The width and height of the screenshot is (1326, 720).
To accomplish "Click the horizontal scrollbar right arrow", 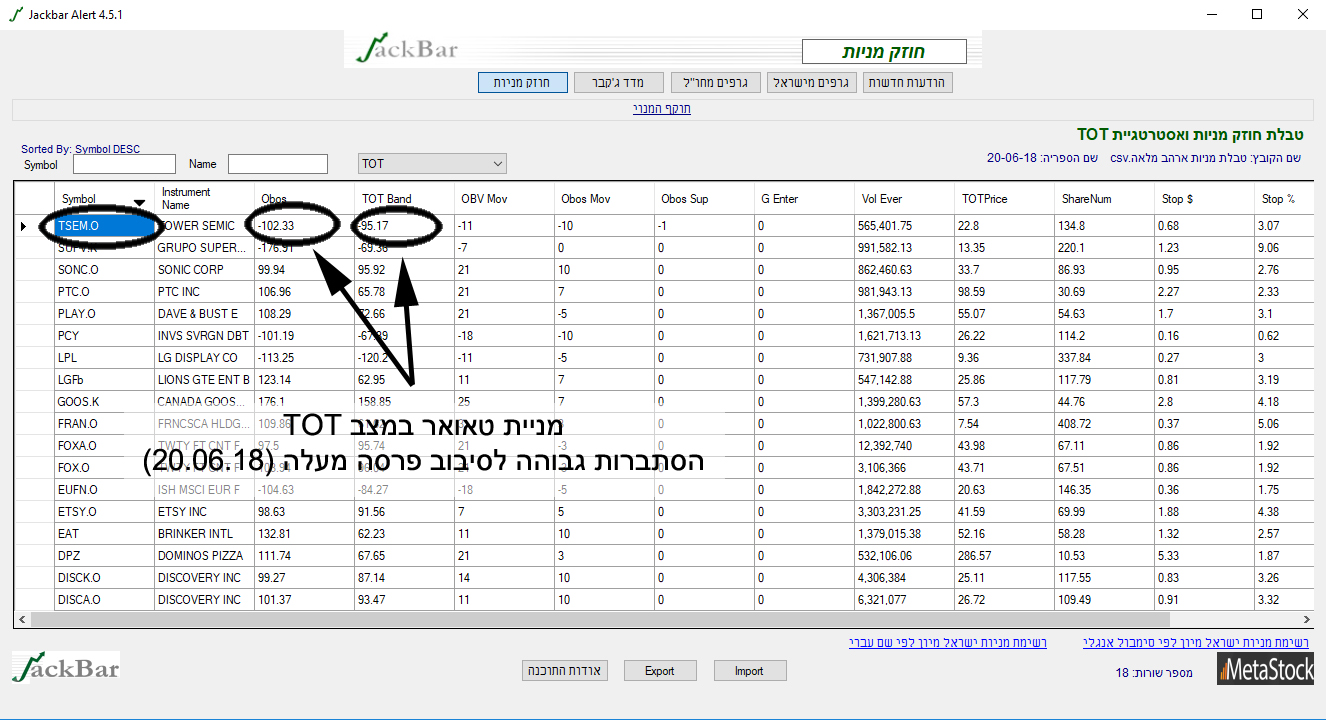I will [1304, 620].
